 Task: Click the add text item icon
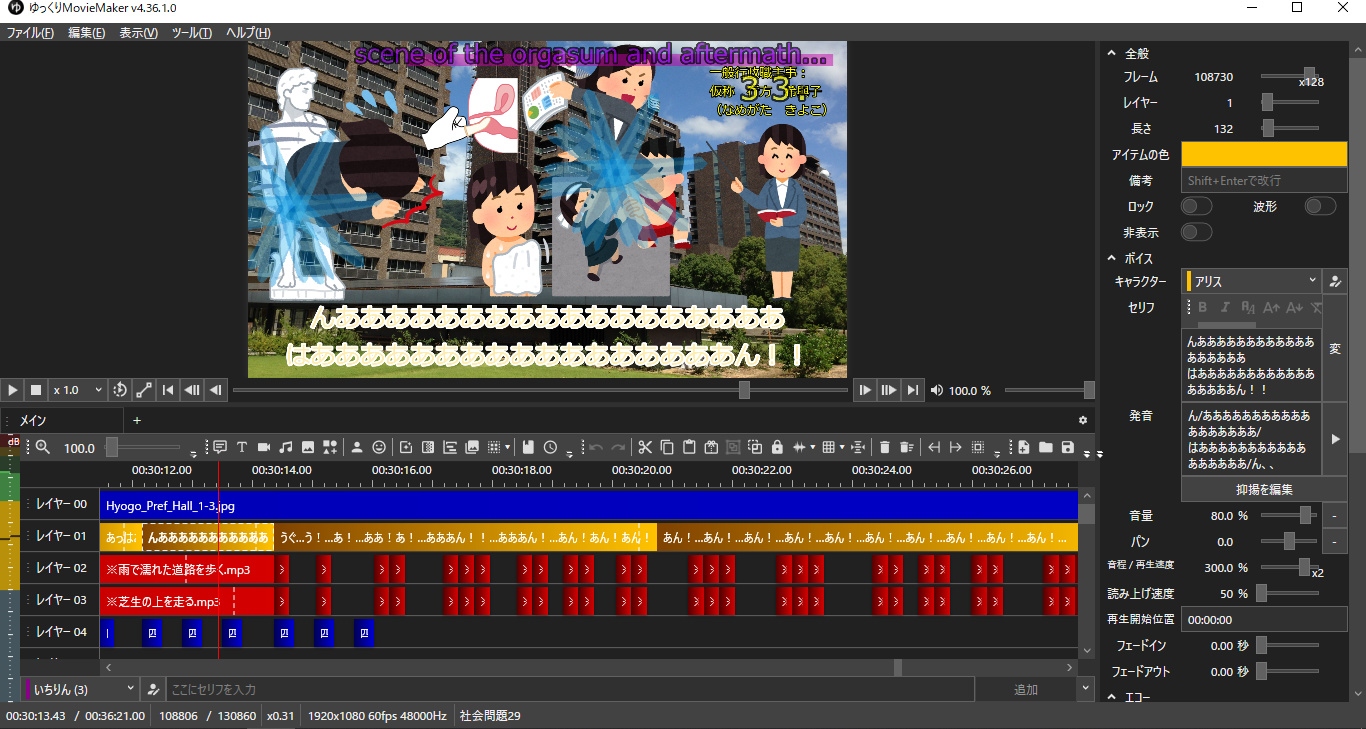click(x=242, y=447)
